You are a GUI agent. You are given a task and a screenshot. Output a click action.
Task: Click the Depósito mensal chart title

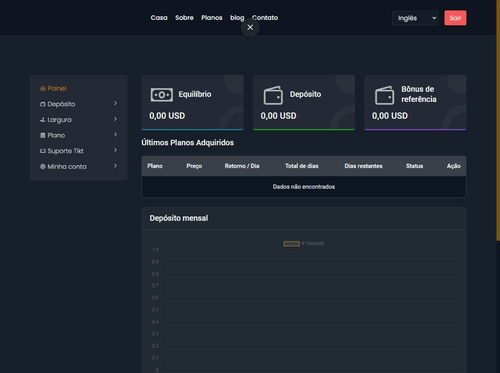click(179, 218)
